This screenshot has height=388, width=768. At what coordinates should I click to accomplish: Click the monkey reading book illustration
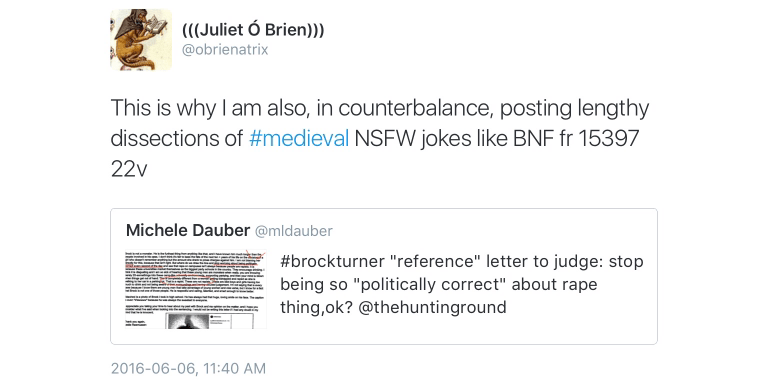click(142, 38)
